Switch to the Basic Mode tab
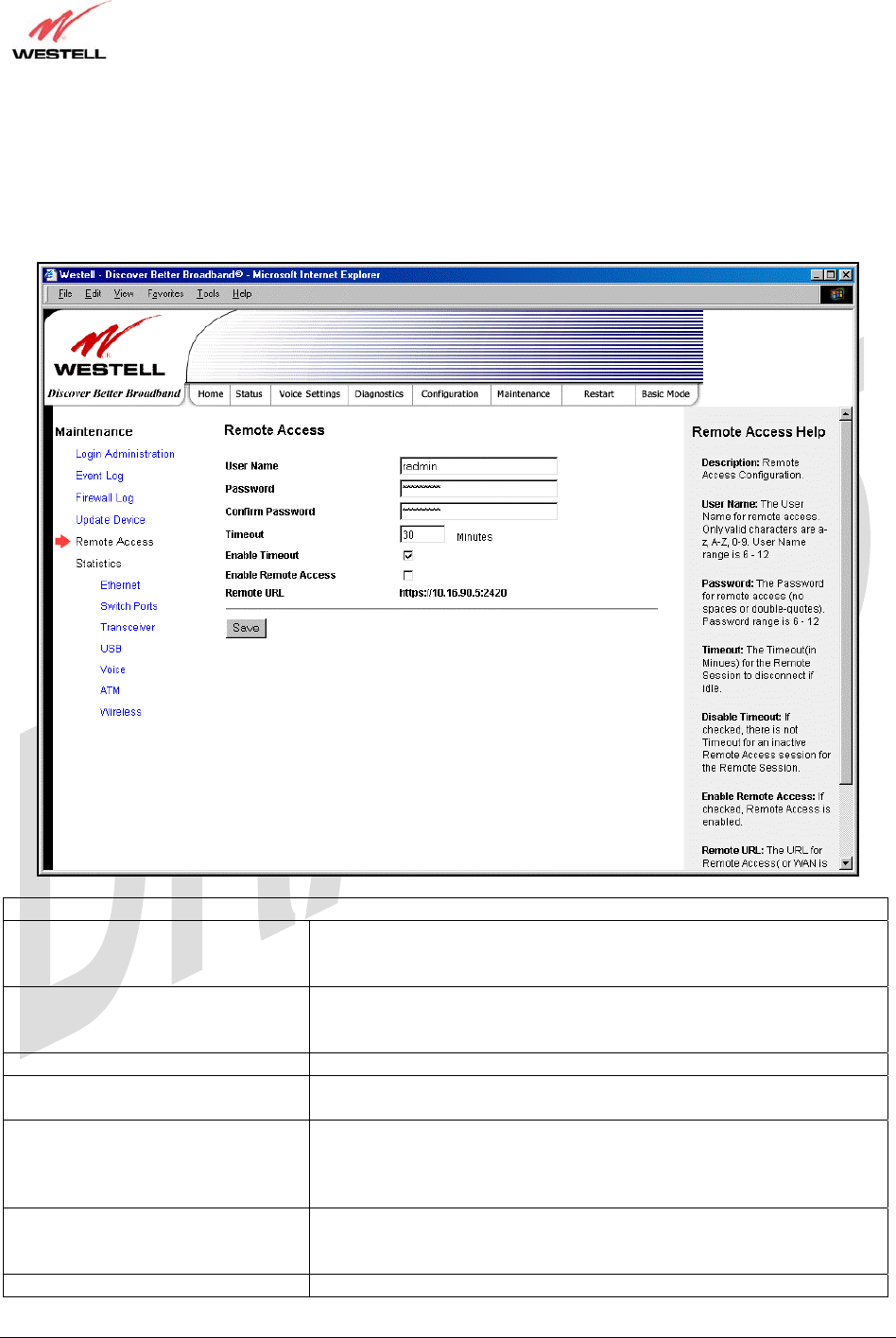Screen dimensions: 896x1338 [x=665, y=394]
